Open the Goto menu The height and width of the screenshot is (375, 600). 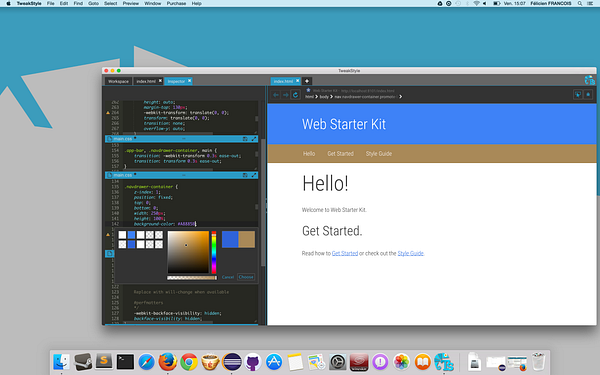(x=93, y=3)
